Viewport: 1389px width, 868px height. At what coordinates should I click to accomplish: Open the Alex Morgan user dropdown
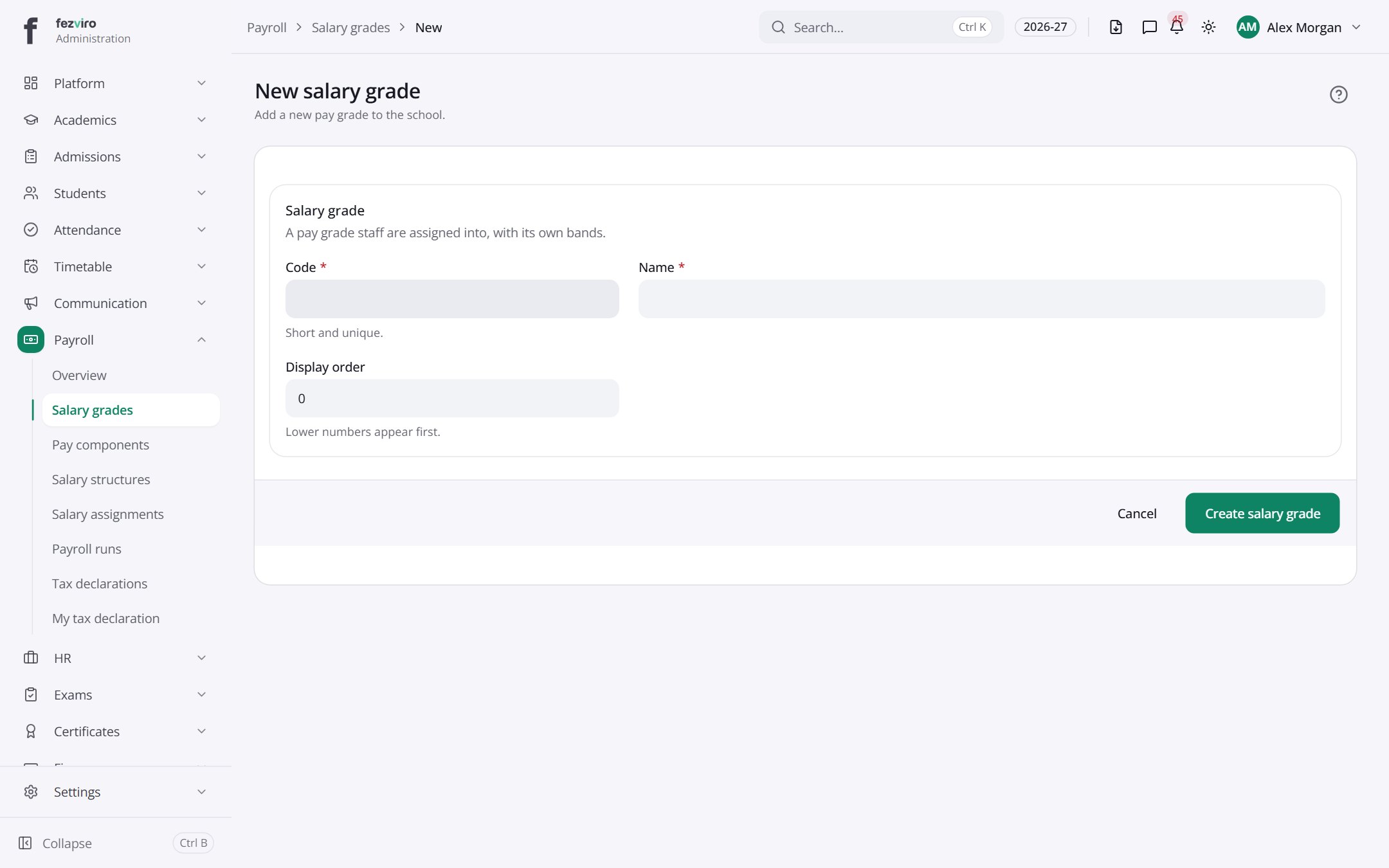(1298, 27)
